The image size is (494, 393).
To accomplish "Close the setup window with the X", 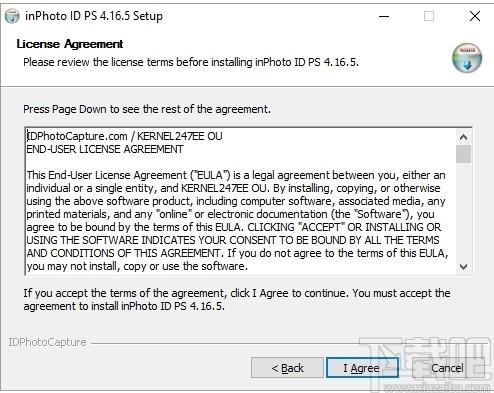I will [475, 16].
